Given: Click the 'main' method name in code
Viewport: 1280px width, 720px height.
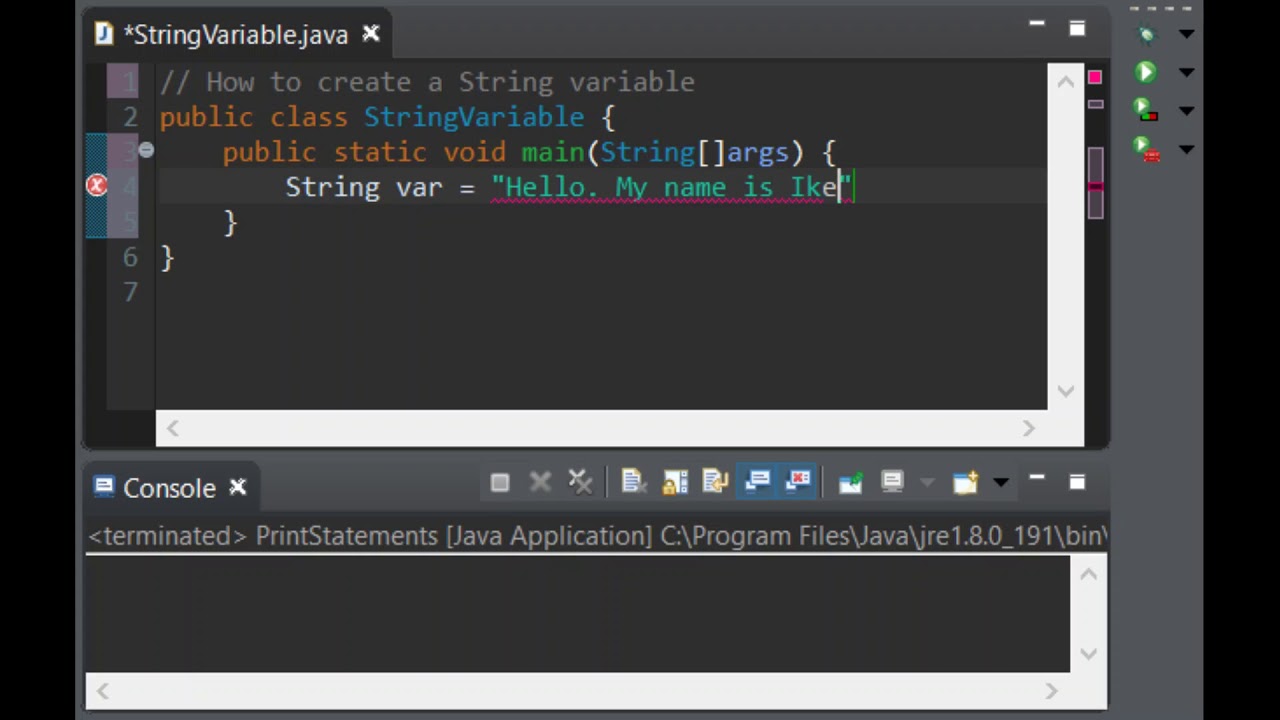Looking at the screenshot, I should pos(553,152).
